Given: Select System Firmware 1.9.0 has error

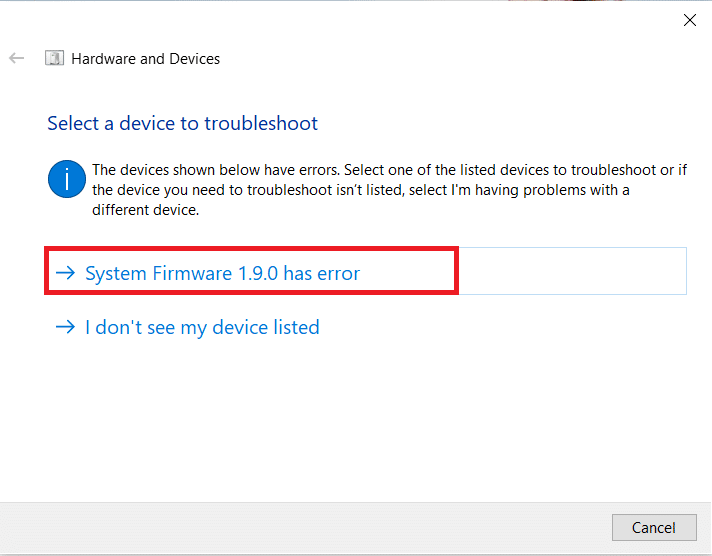Looking at the screenshot, I should click(222, 273).
